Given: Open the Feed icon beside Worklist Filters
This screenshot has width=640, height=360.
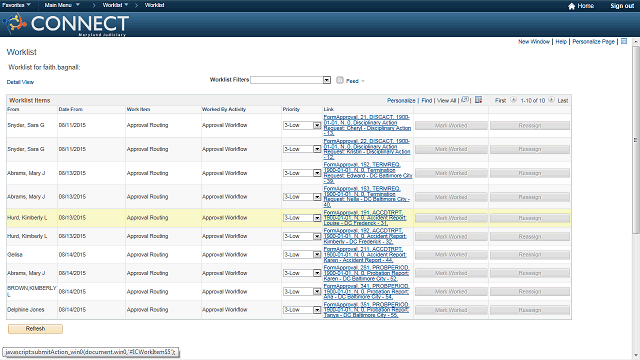Looking at the screenshot, I should coord(340,80).
